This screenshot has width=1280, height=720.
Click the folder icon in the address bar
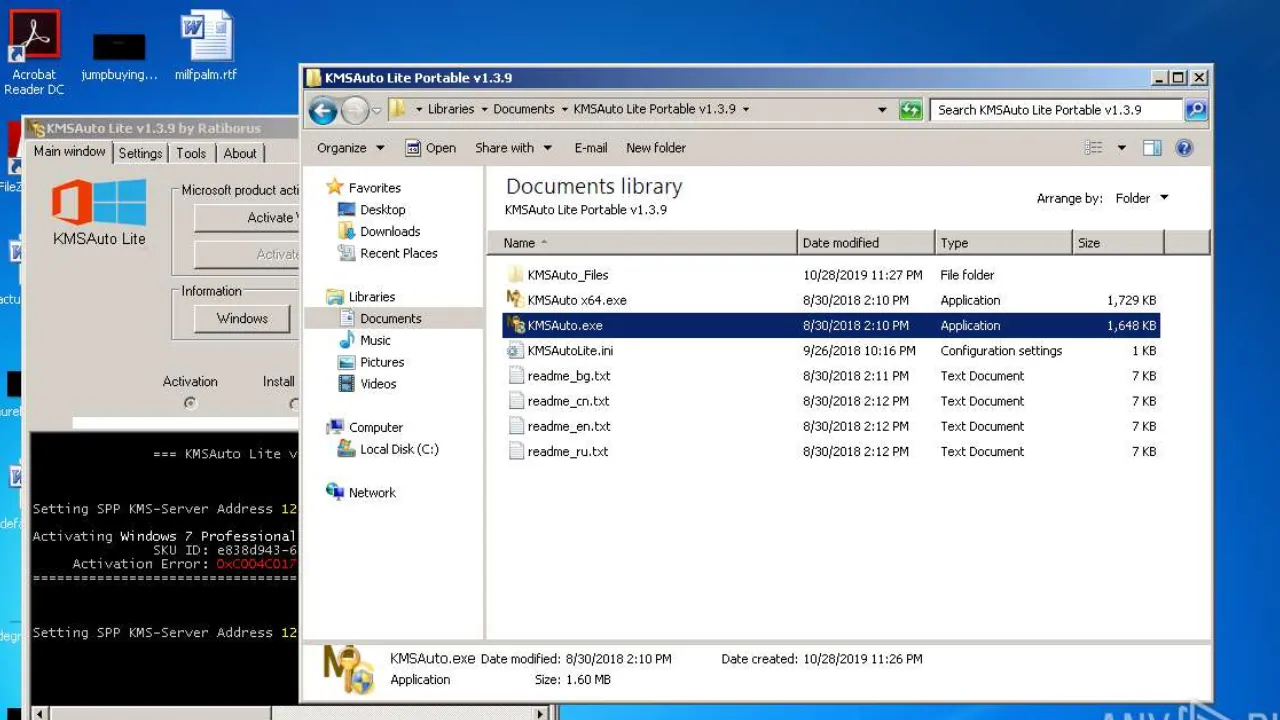397,109
